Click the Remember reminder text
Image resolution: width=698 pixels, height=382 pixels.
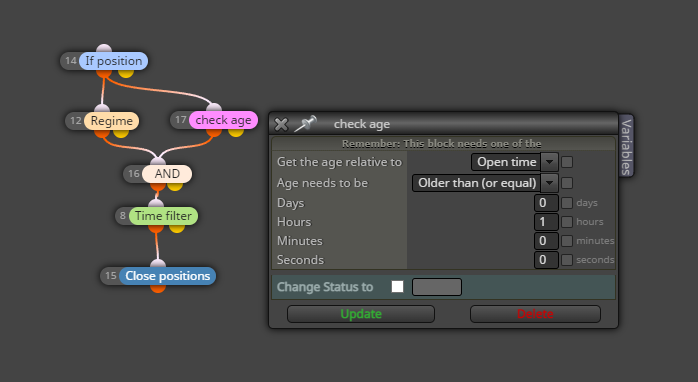[x=442, y=143]
